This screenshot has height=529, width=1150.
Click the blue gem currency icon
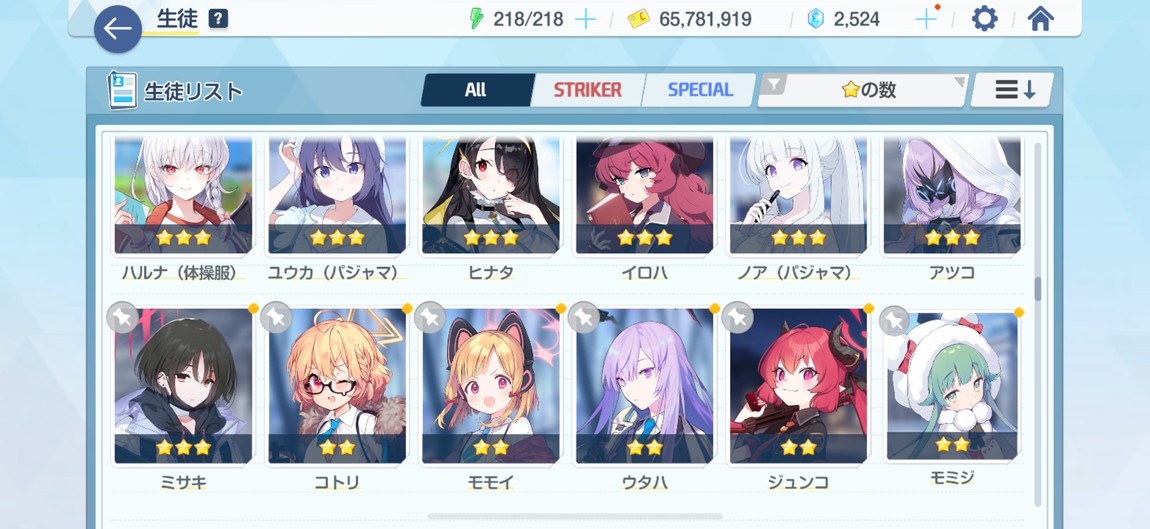[x=816, y=19]
